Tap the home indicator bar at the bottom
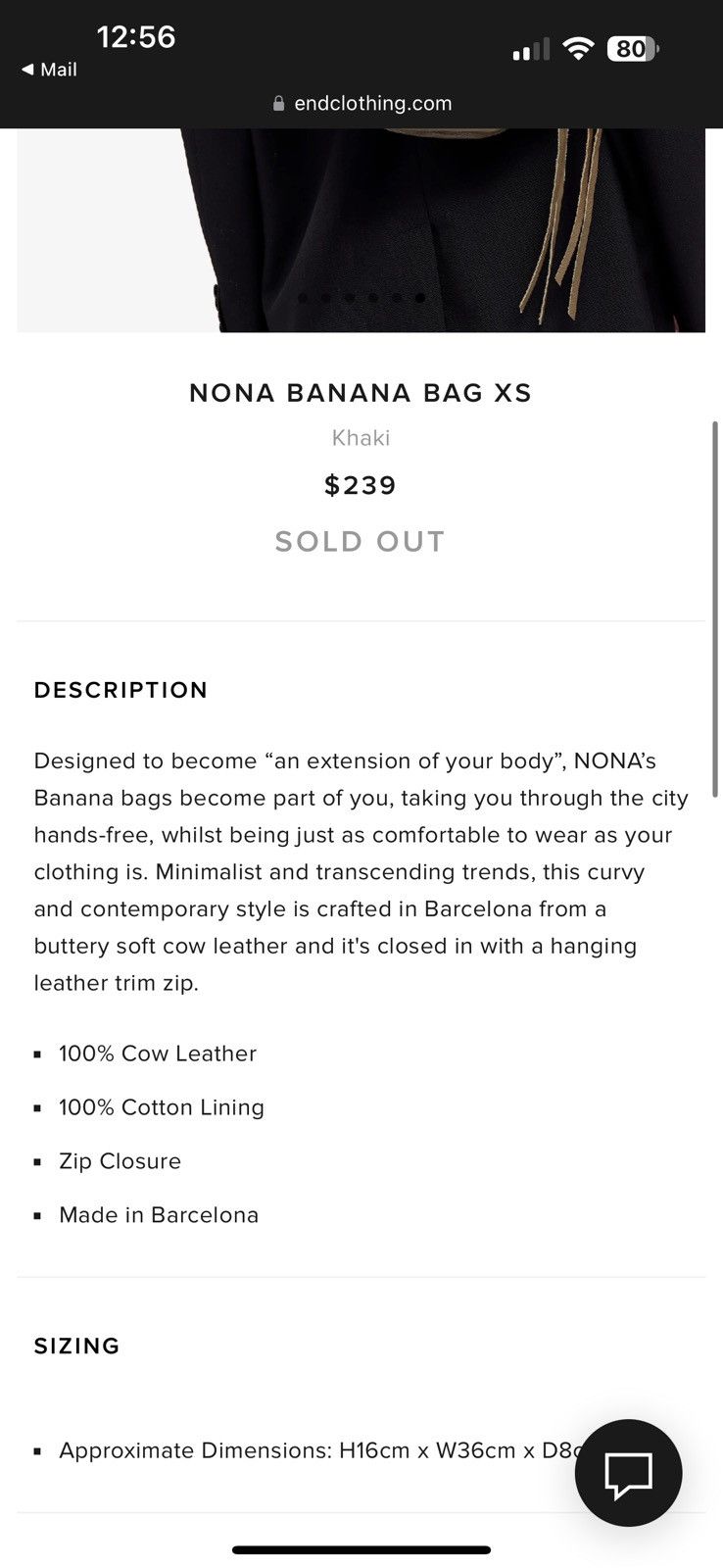 point(361,1550)
